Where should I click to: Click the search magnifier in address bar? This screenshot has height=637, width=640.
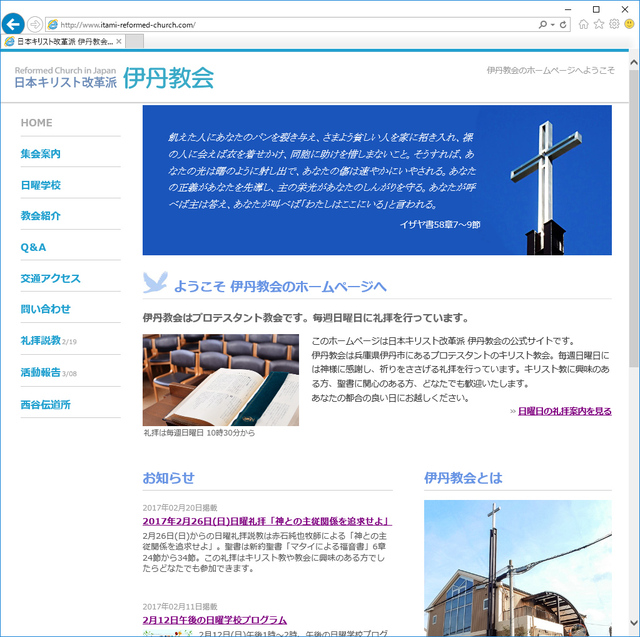(543, 24)
